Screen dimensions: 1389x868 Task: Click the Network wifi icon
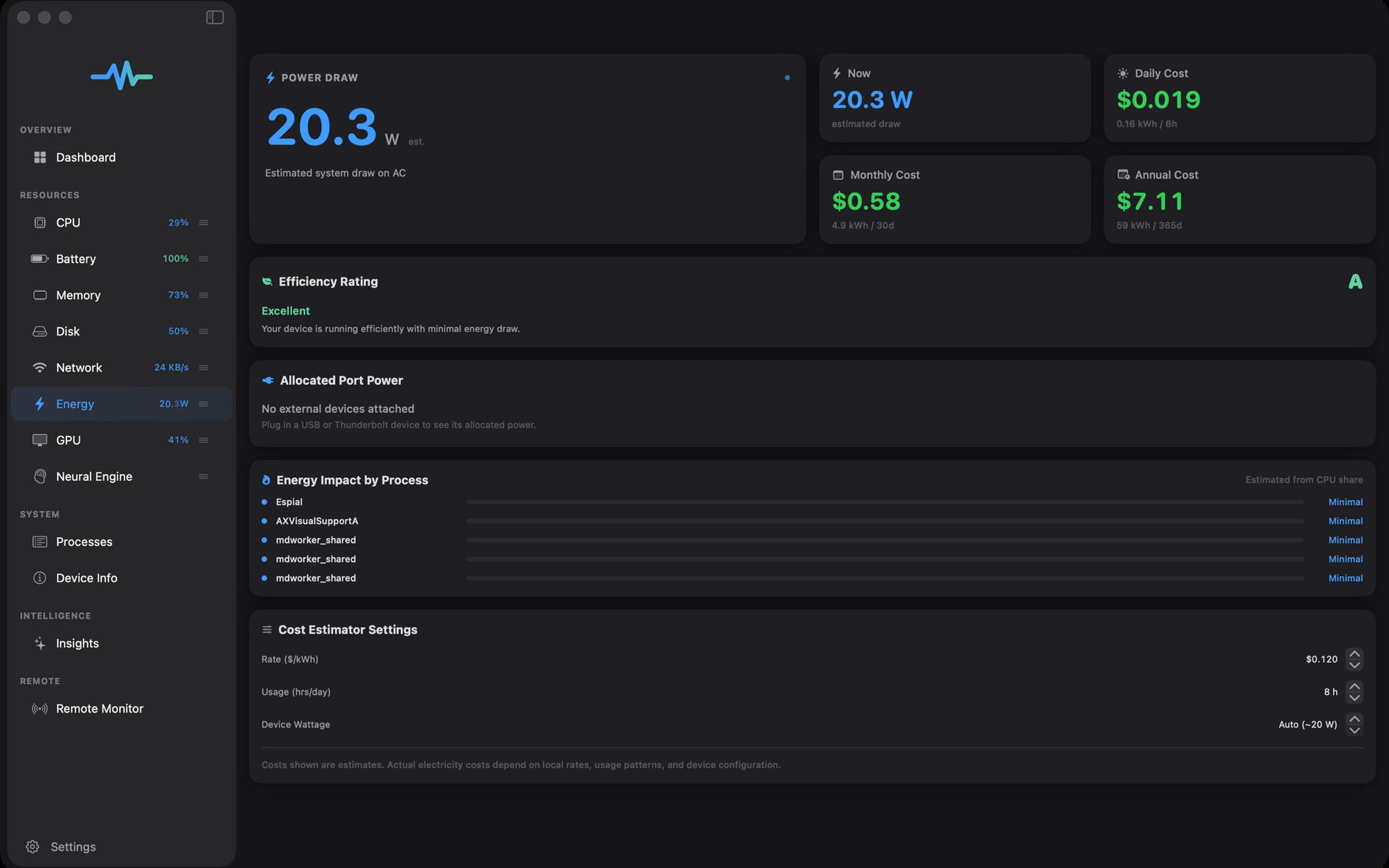(x=39, y=368)
